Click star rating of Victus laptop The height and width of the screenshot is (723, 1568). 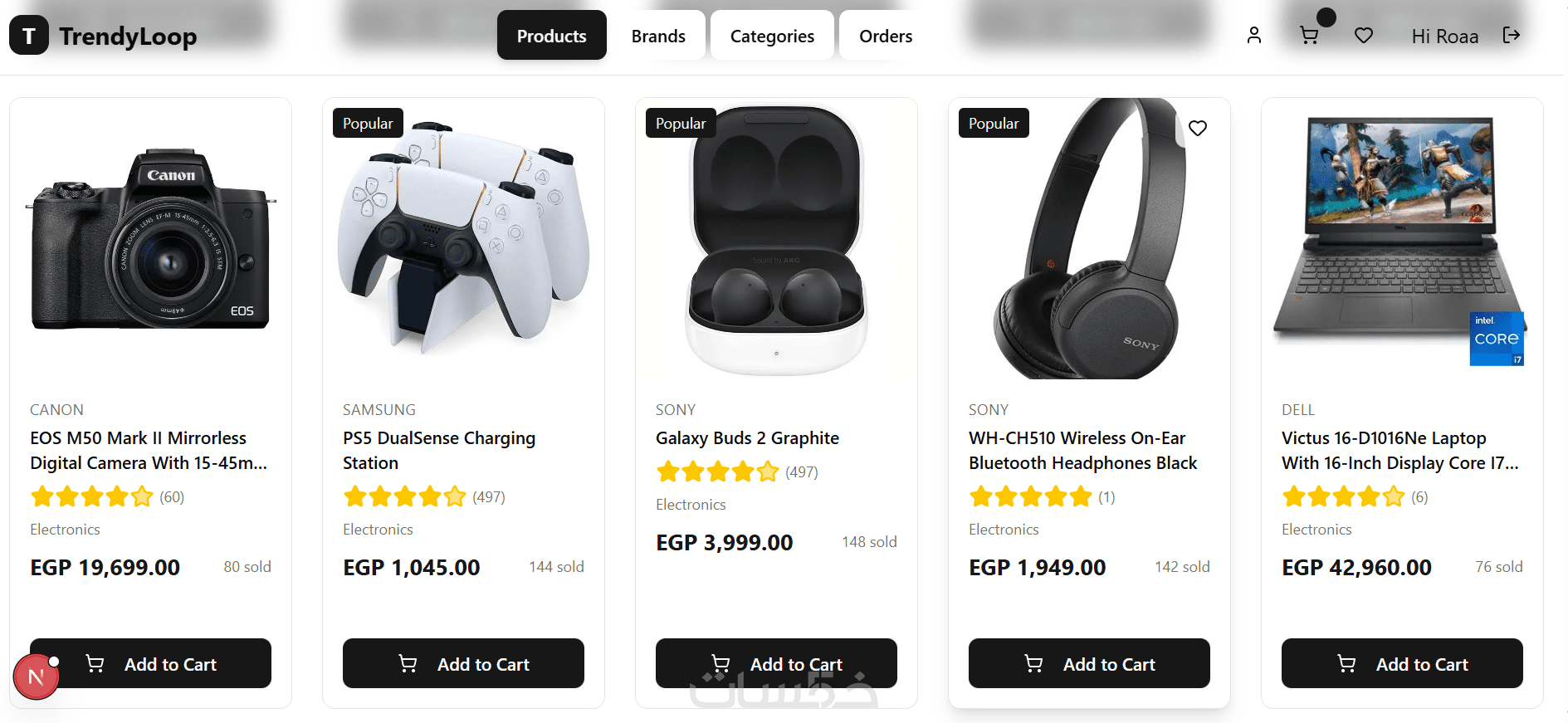1344,497
